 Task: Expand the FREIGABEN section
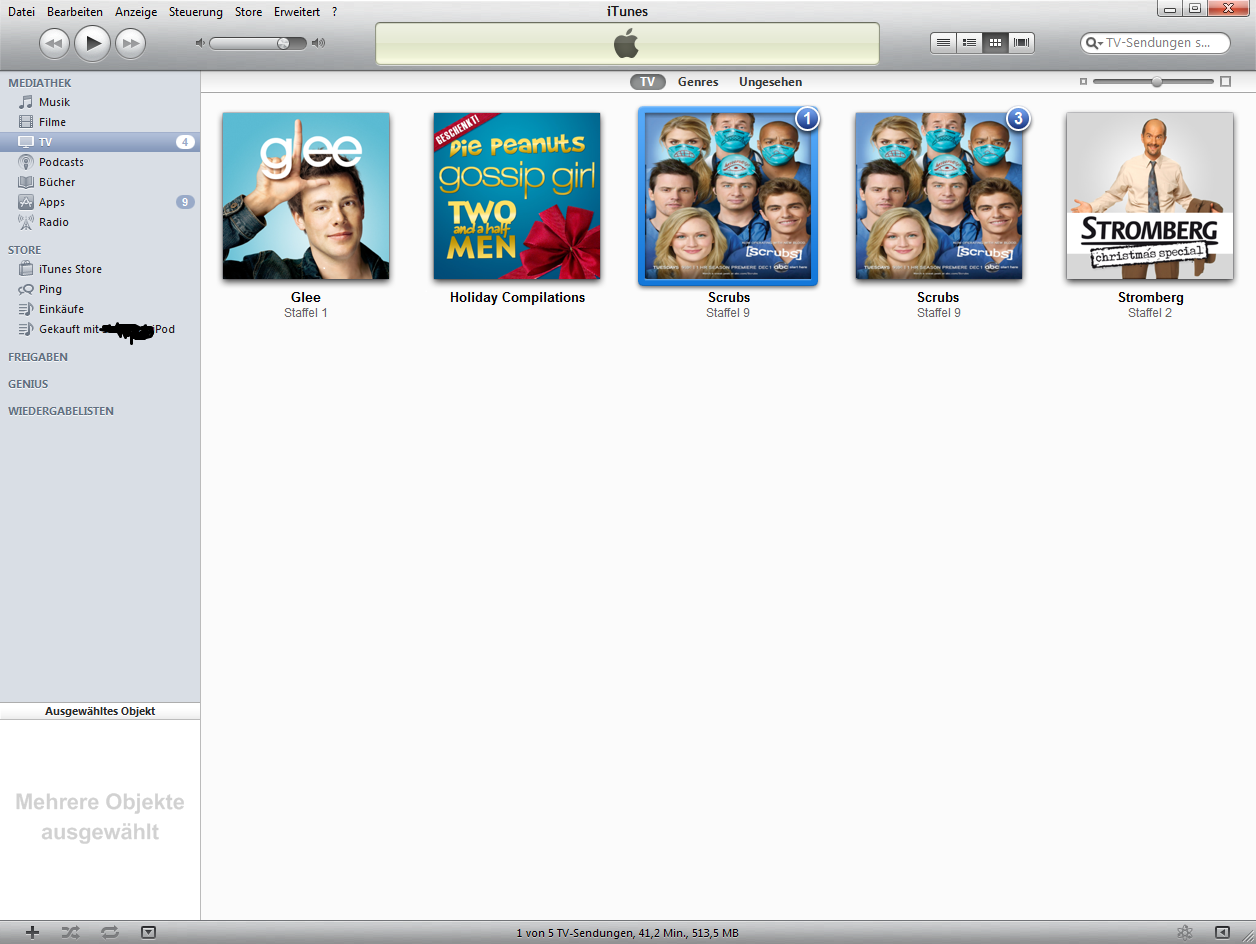coord(38,357)
